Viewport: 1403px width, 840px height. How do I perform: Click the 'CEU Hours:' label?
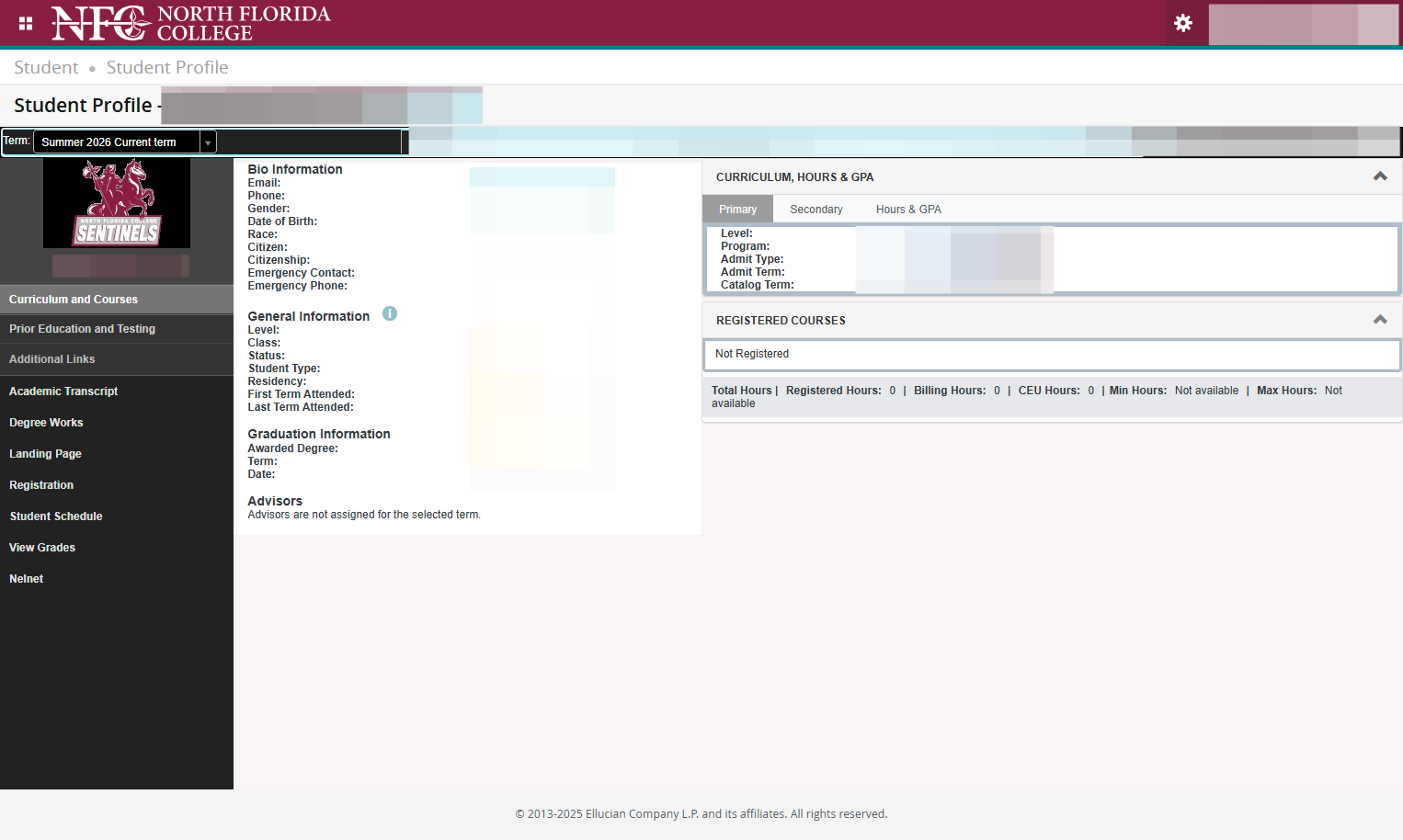click(x=1049, y=391)
